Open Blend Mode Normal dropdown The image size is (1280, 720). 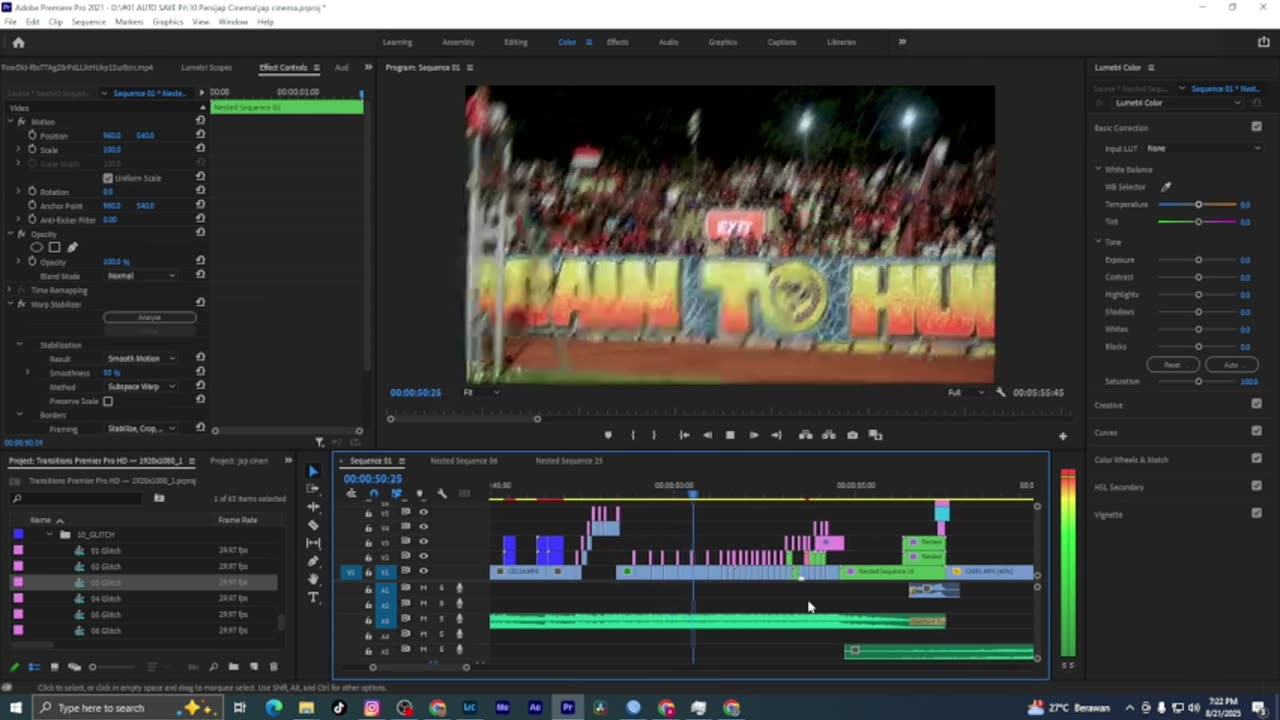[141, 276]
